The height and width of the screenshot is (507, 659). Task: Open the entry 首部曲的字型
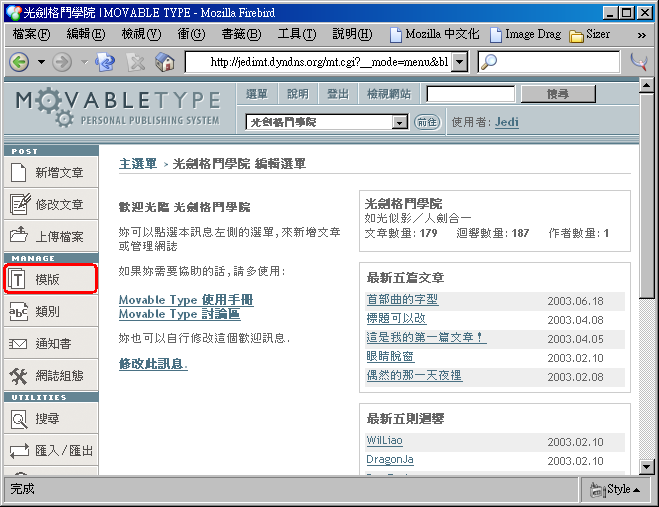tap(402, 299)
